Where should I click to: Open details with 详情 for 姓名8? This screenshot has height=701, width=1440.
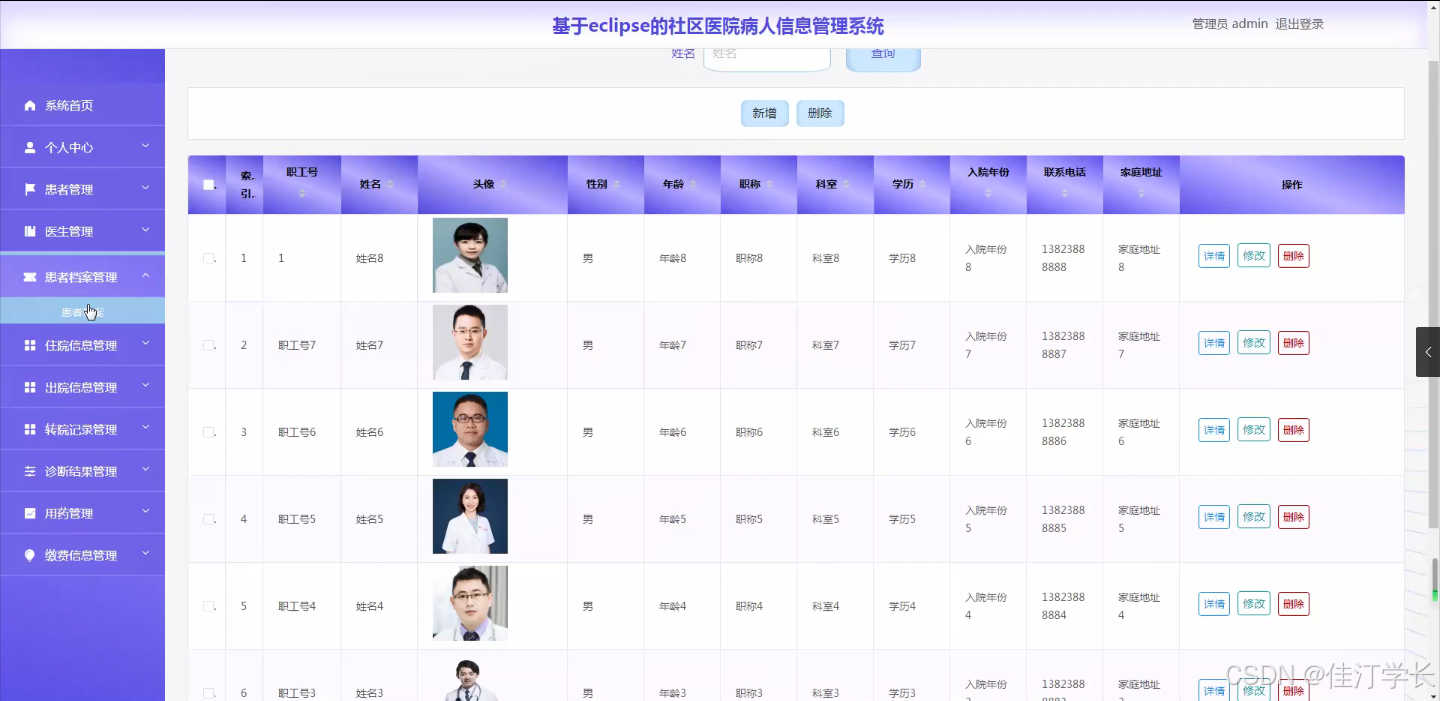1213,256
